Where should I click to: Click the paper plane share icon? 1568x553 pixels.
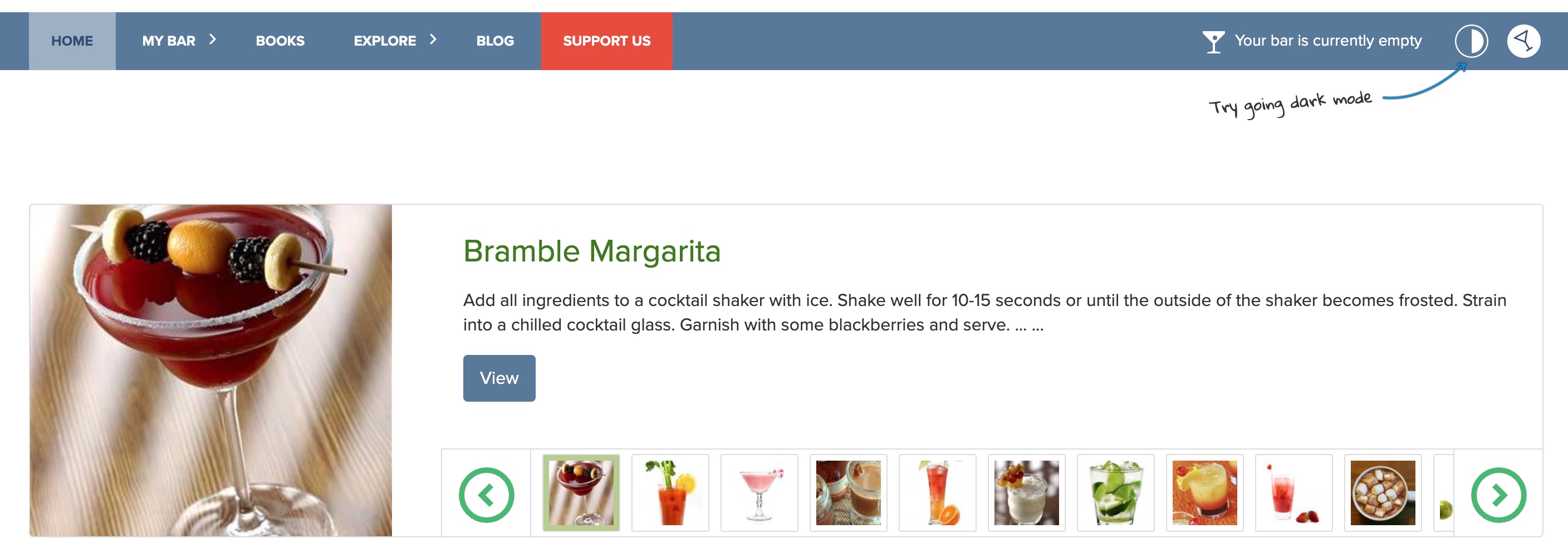[x=1523, y=41]
